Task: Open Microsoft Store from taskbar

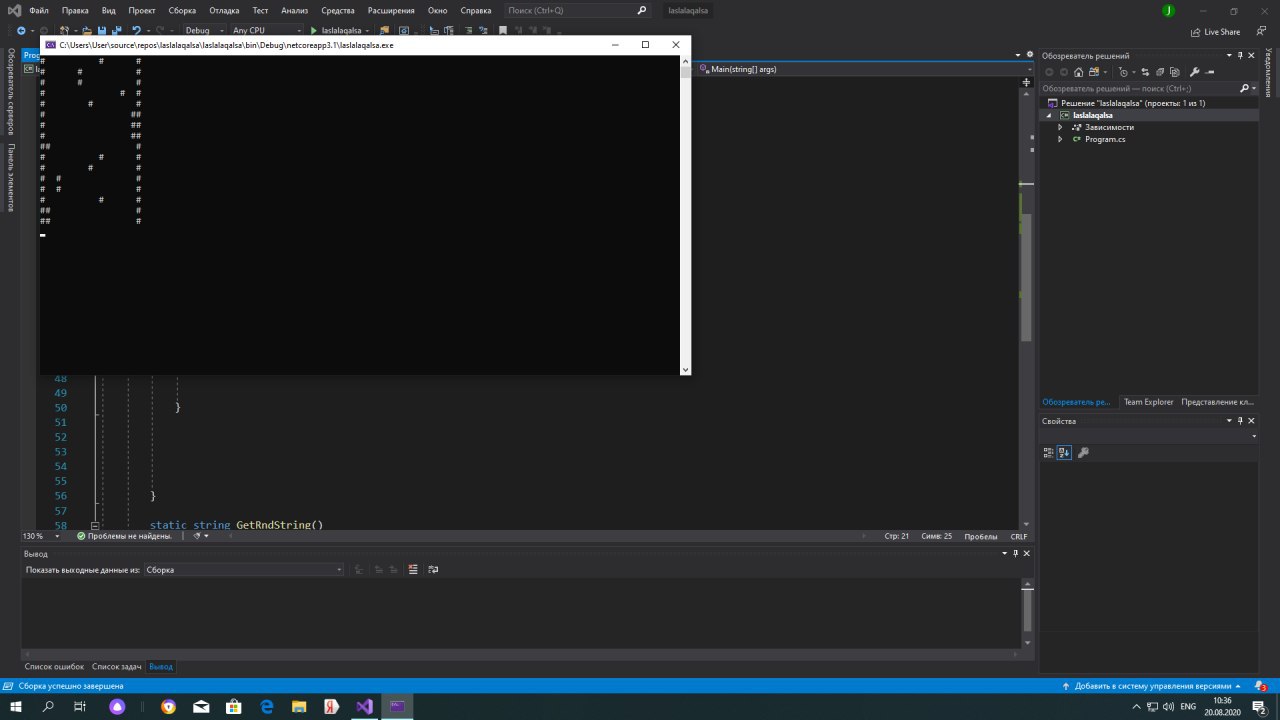Action: click(x=233, y=706)
